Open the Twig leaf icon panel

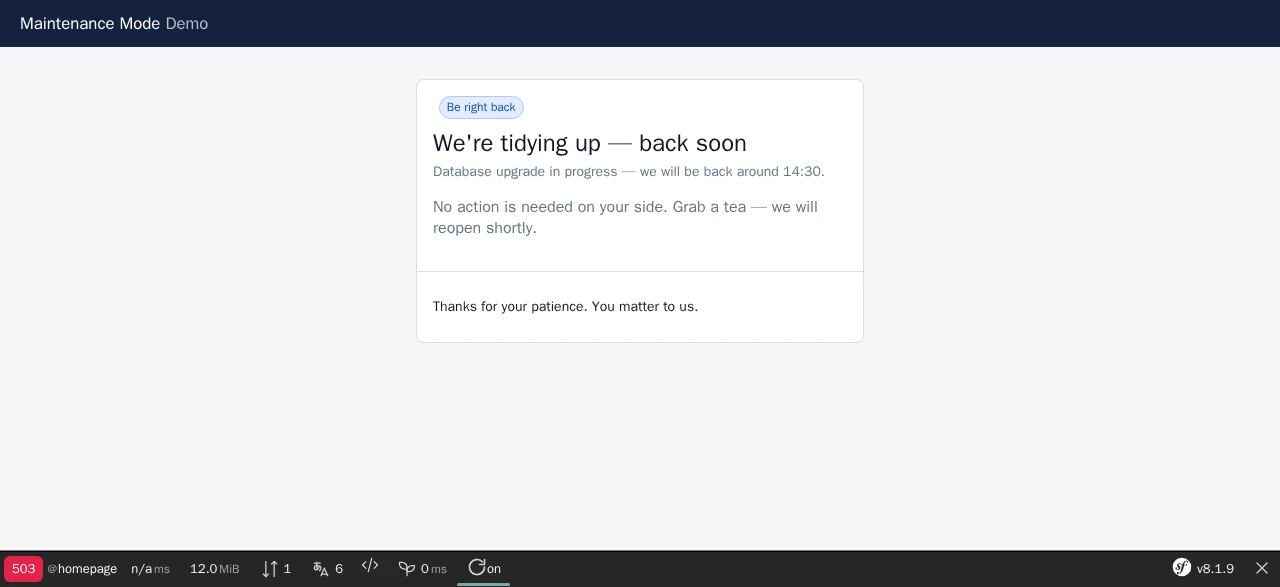(407, 569)
